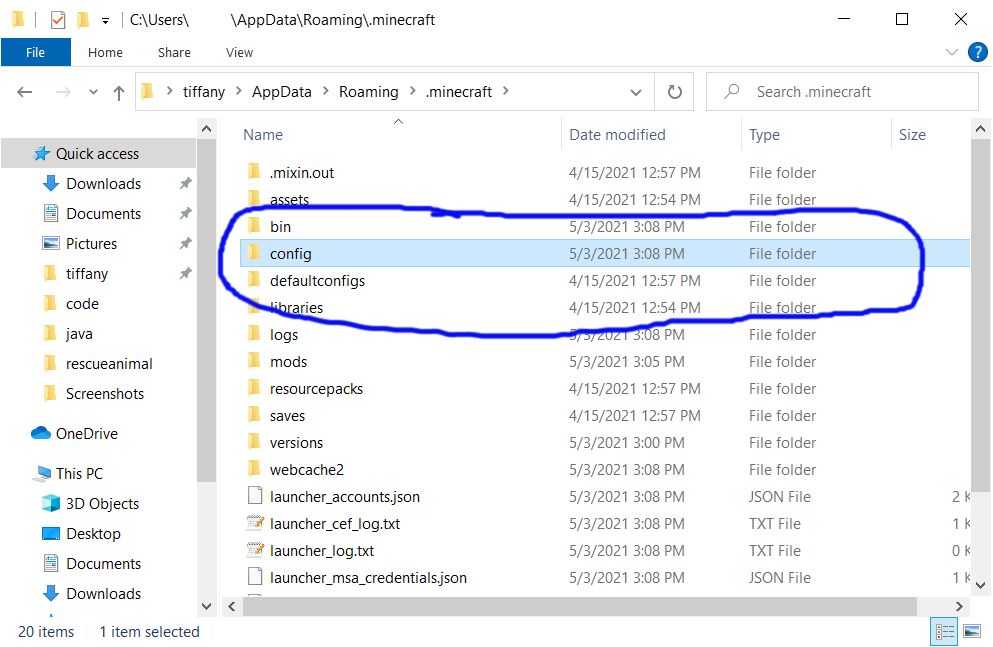
Task: Open the Share ribbon tab
Action: pos(174,53)
